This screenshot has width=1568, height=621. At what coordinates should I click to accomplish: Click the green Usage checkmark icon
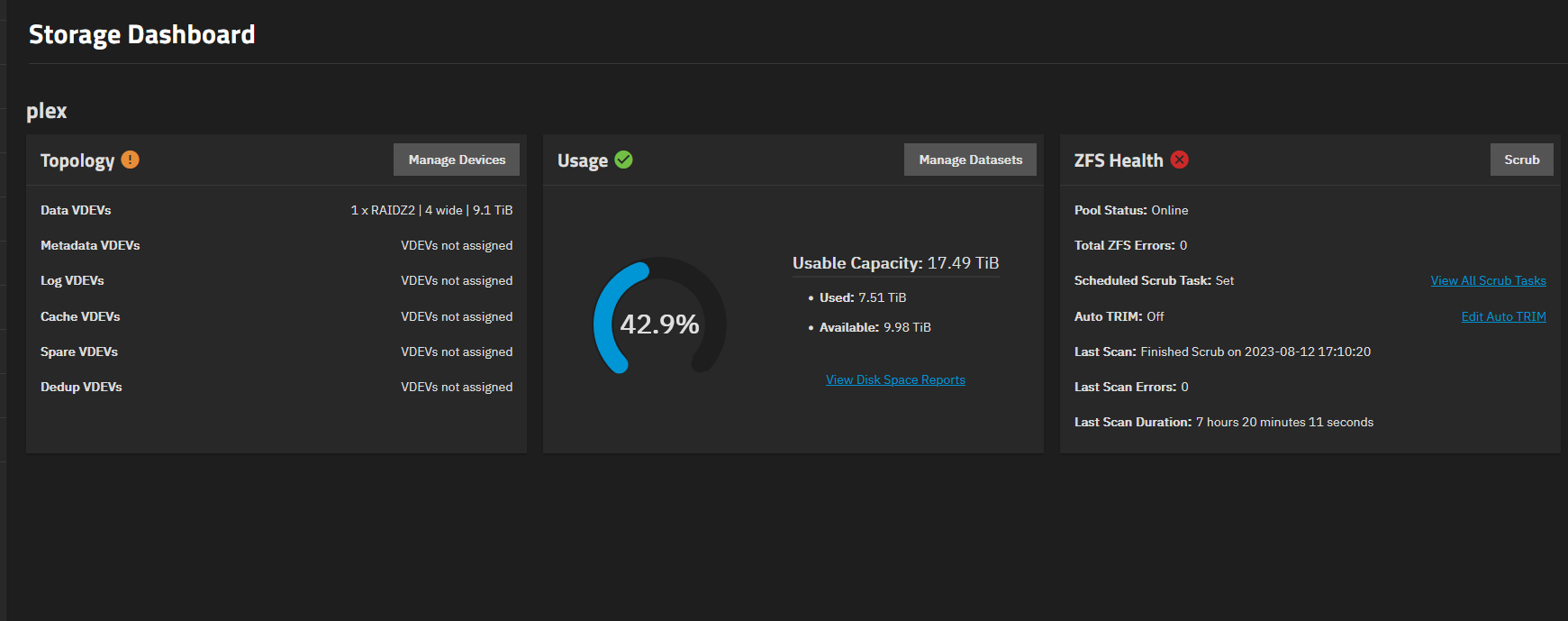tap(623, 160)
